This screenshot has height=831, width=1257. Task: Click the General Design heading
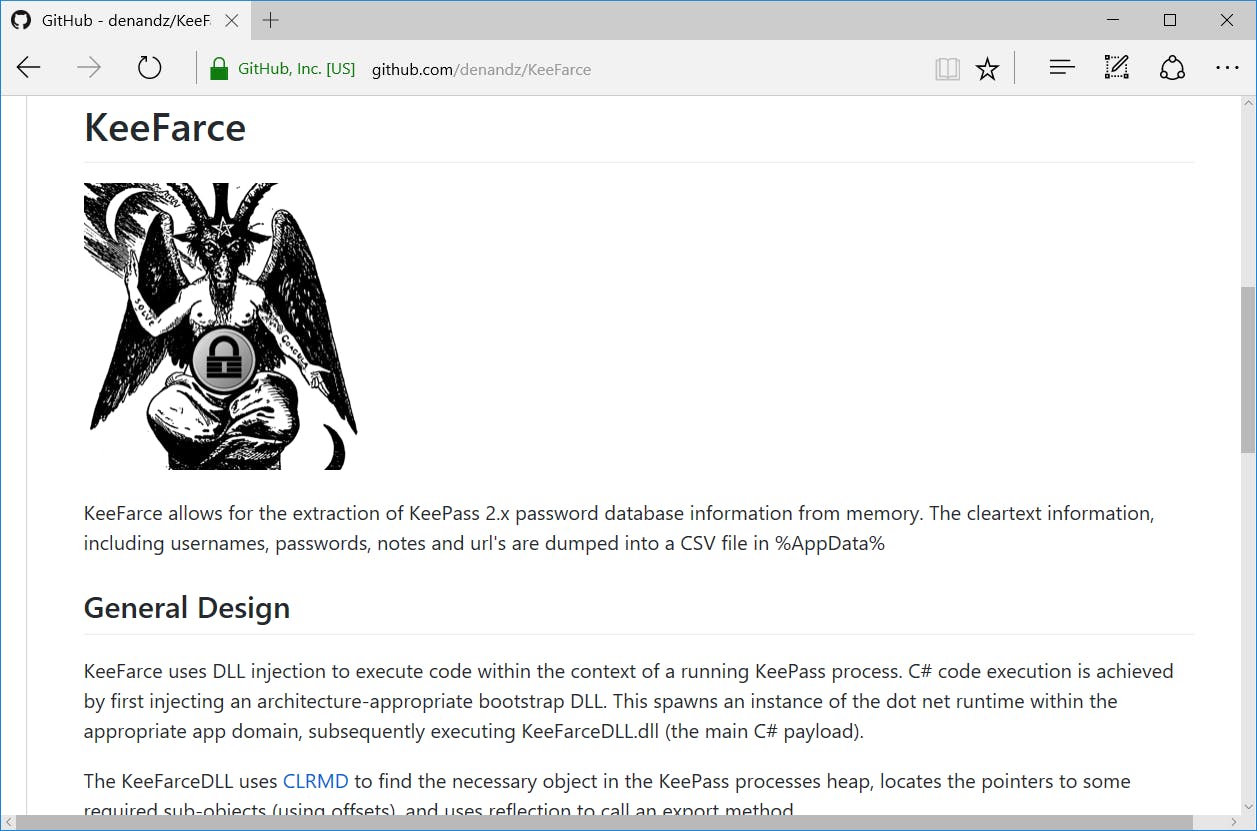tap(187, 607)
